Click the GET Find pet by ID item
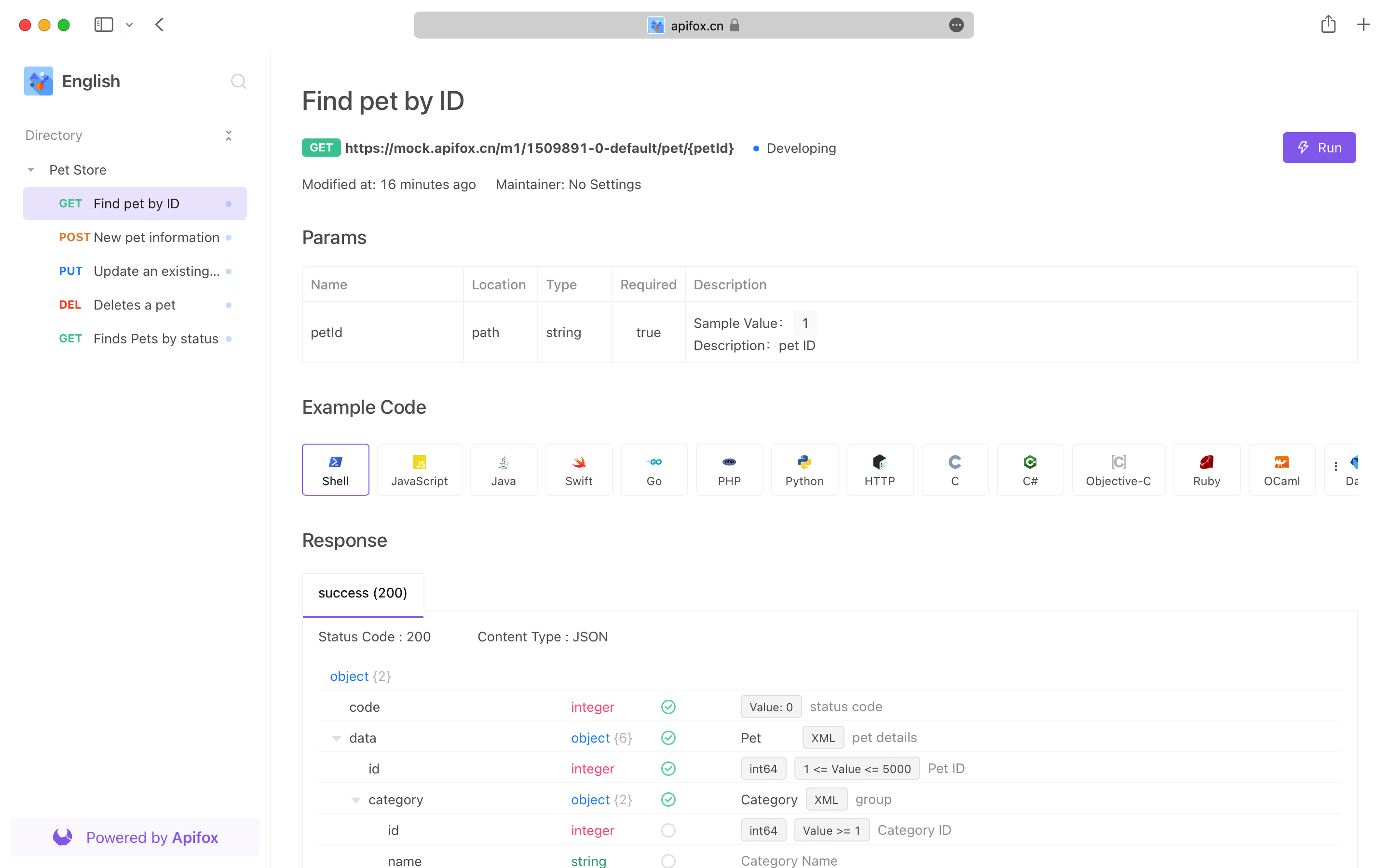The height and width of the screenshot is (868, 1389). coord(135,203)
